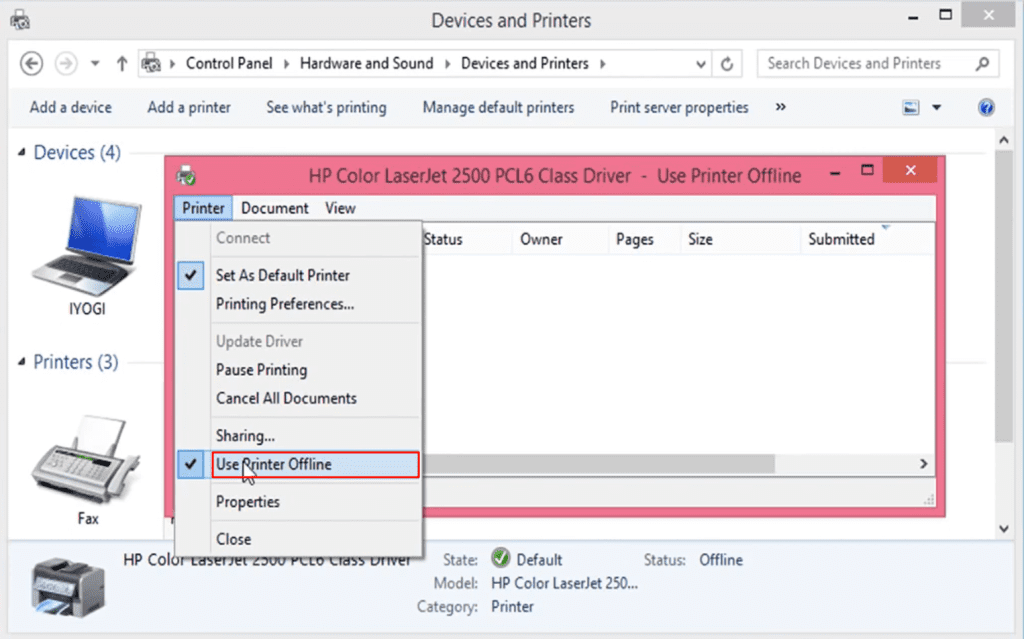The height and width of the screenshot is (639, 1024).
Task: Open See what's printing
Action: tap(326, 107)
